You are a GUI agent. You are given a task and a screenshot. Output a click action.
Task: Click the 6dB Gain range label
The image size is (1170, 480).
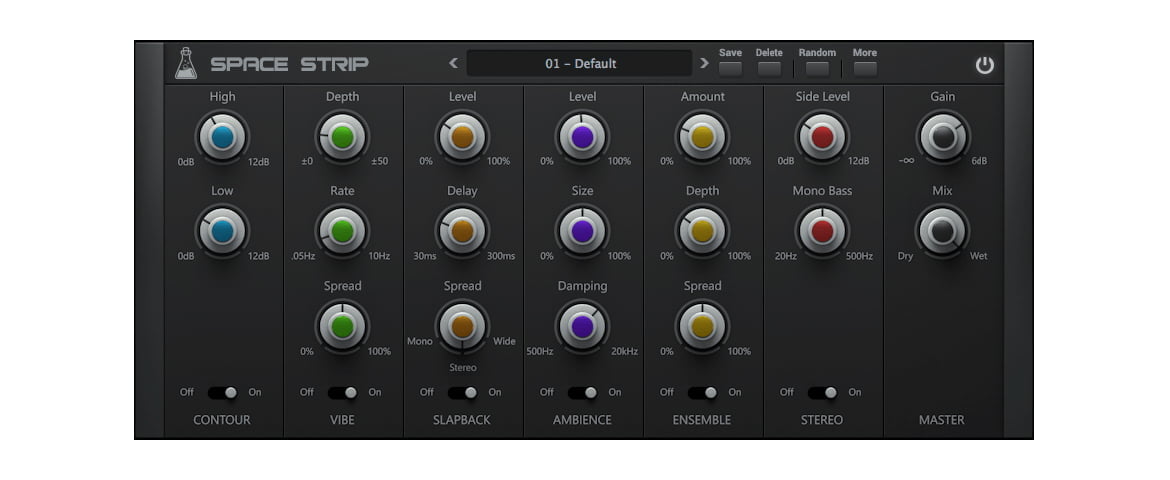pyautogui.click(x=979, y=161)
